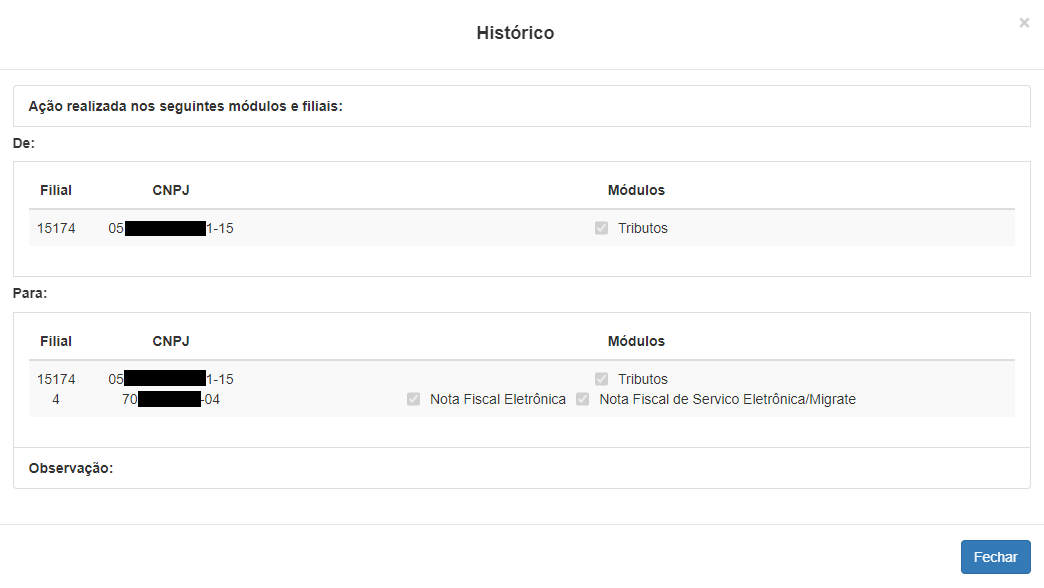Image resolution: width=1044 pixels, height=588 pixels.
Task: Click the Módulos header in the Para table
Action: [636, 341]
